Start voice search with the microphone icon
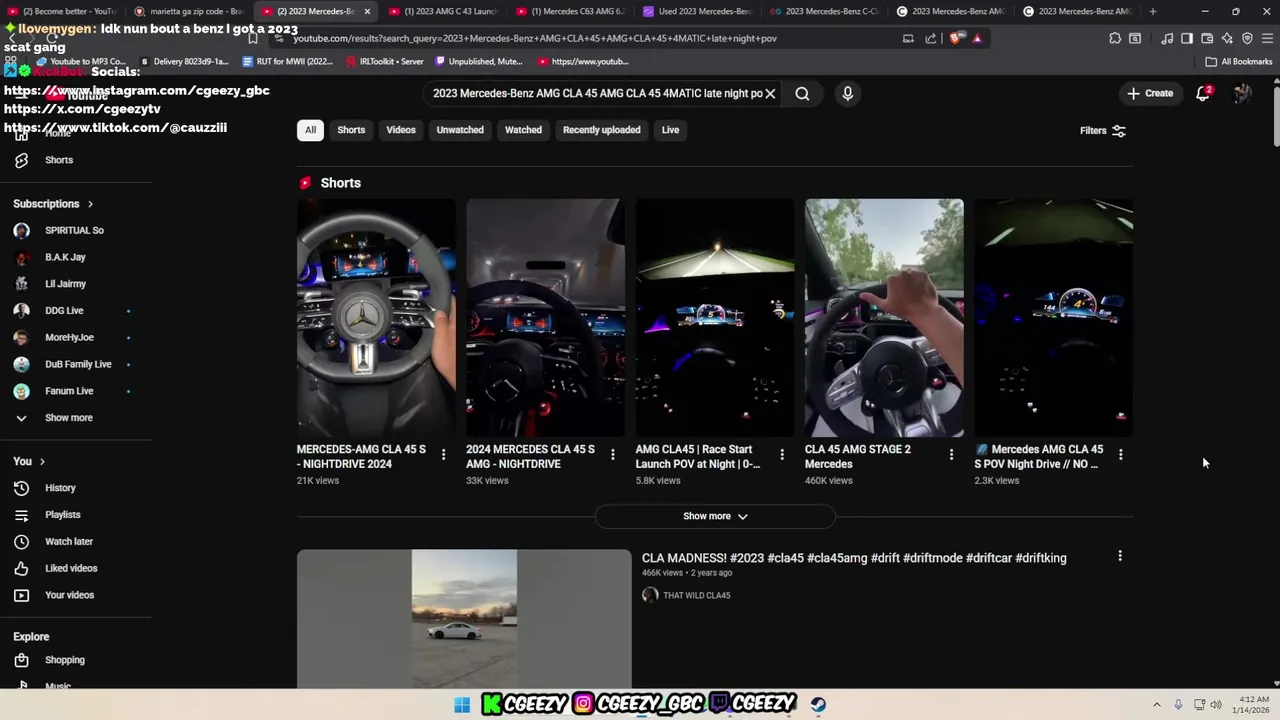Viewport: 1280px width, 720px height. (x=847, y=93)
